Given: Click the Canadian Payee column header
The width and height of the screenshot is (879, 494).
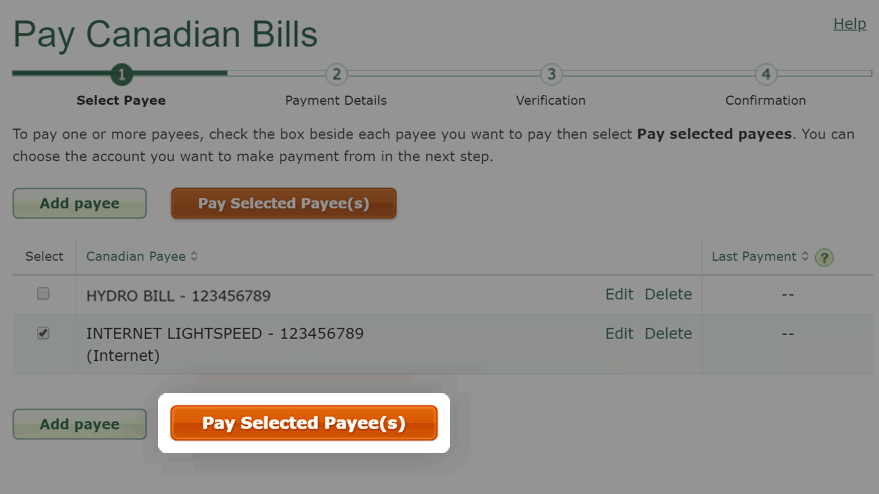Looking at the screenshot, I should coord(136,256).
